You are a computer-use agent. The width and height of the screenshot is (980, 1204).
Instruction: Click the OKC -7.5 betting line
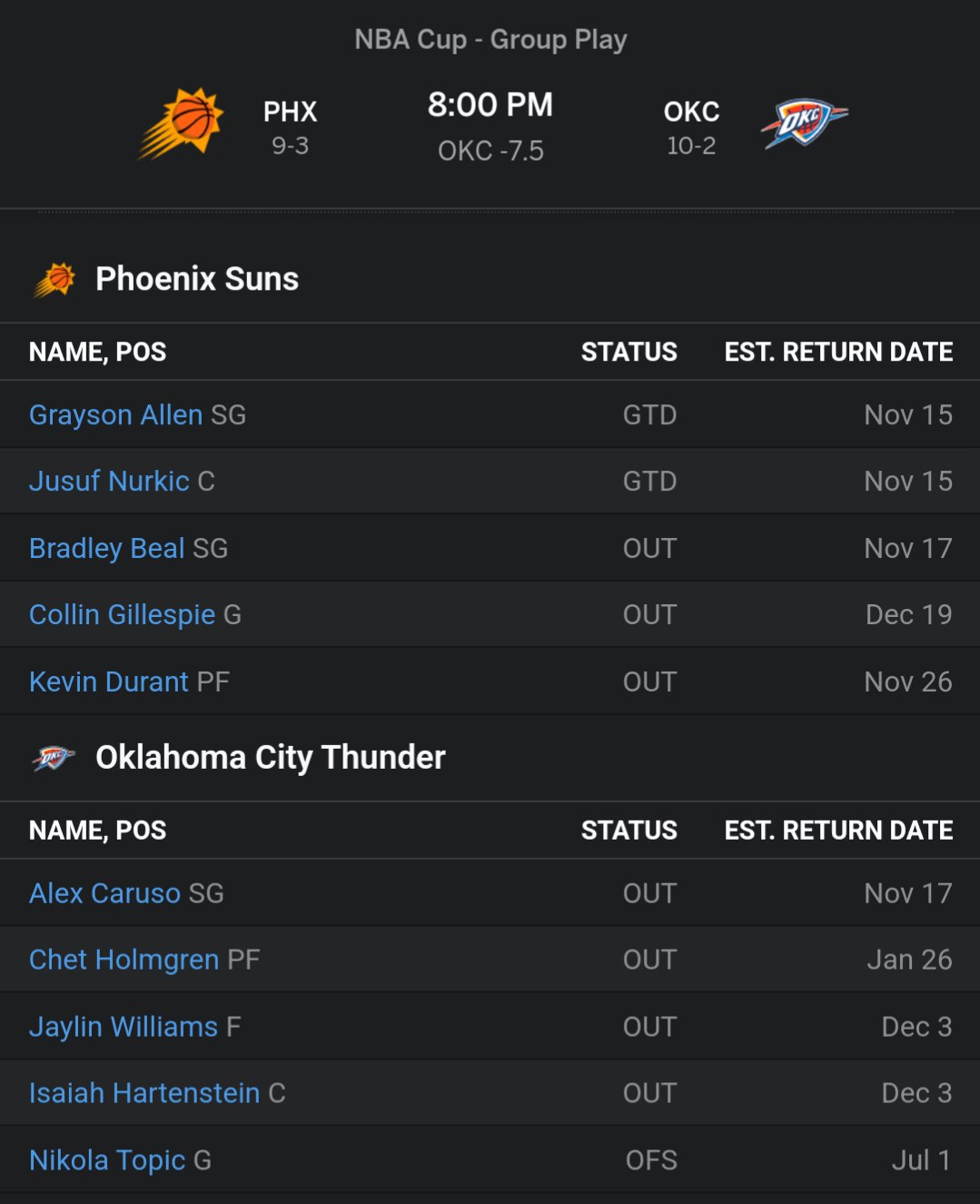[490, 151]
